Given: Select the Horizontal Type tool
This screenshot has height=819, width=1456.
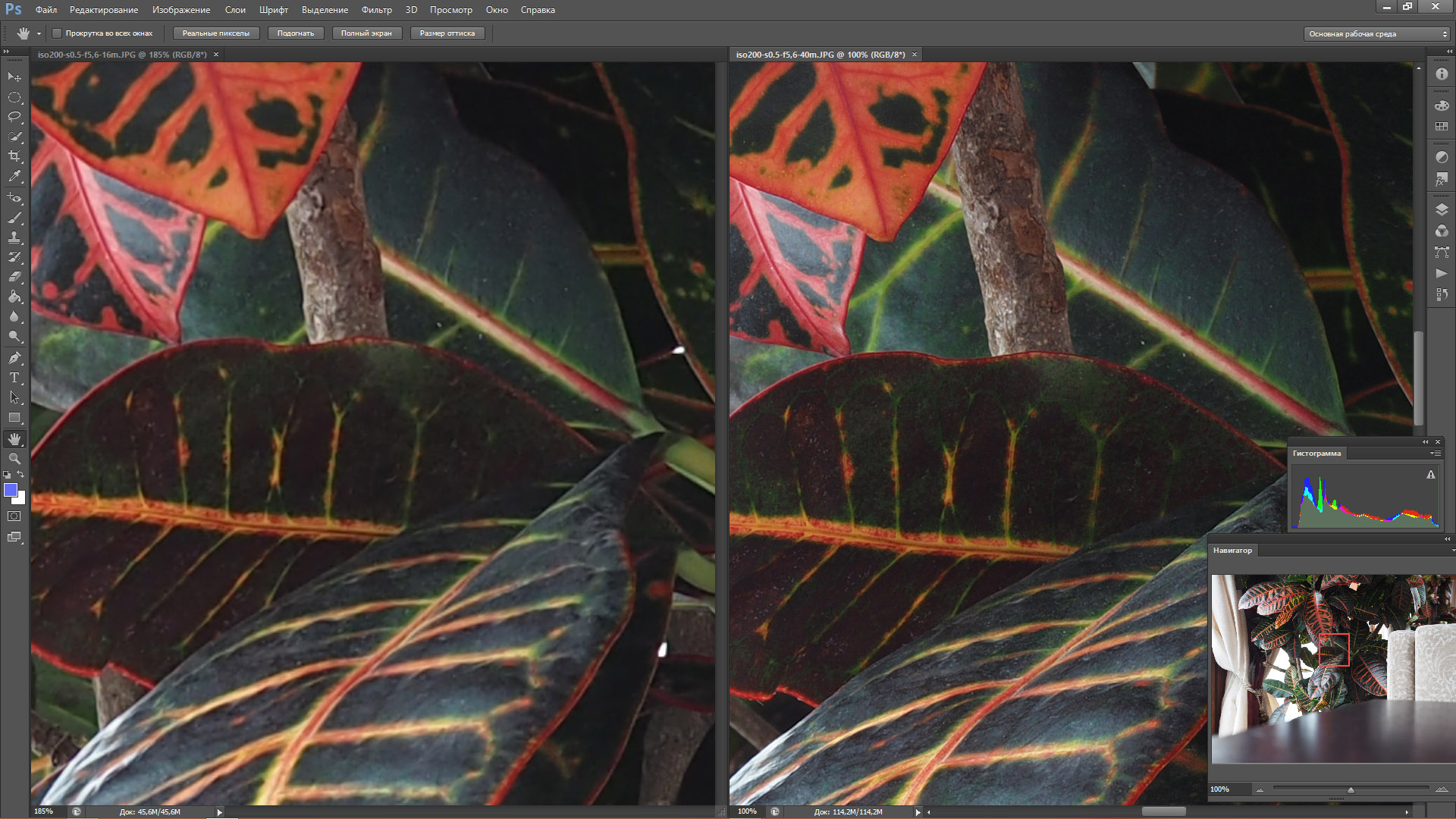Looking at the screenshot, I should tap(14, 378).
